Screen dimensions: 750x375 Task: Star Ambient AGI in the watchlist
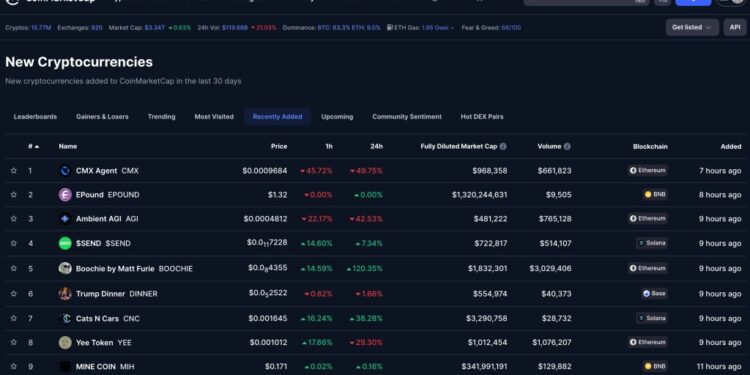click(x=13, y=219)
